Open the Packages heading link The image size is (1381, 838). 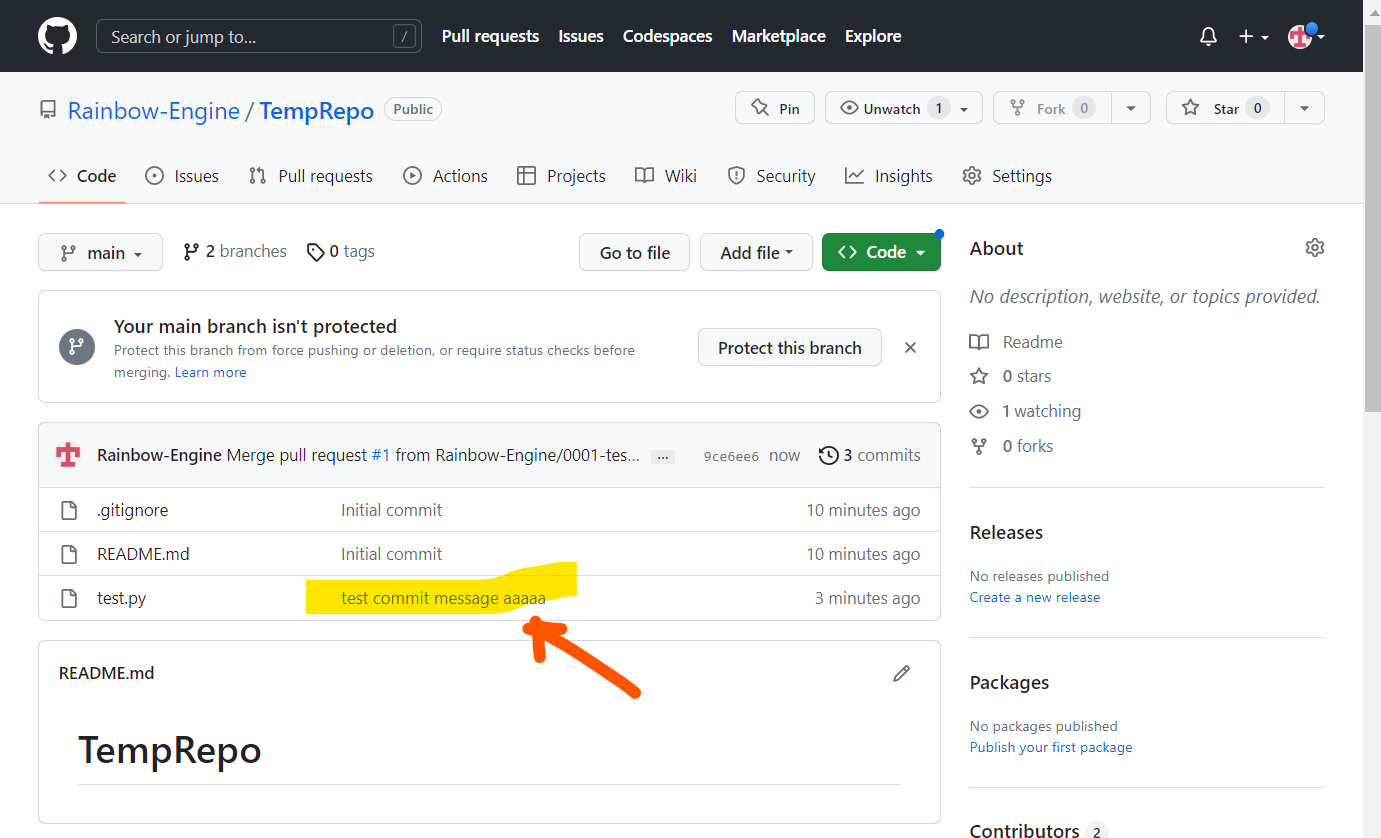(1009, 682)
